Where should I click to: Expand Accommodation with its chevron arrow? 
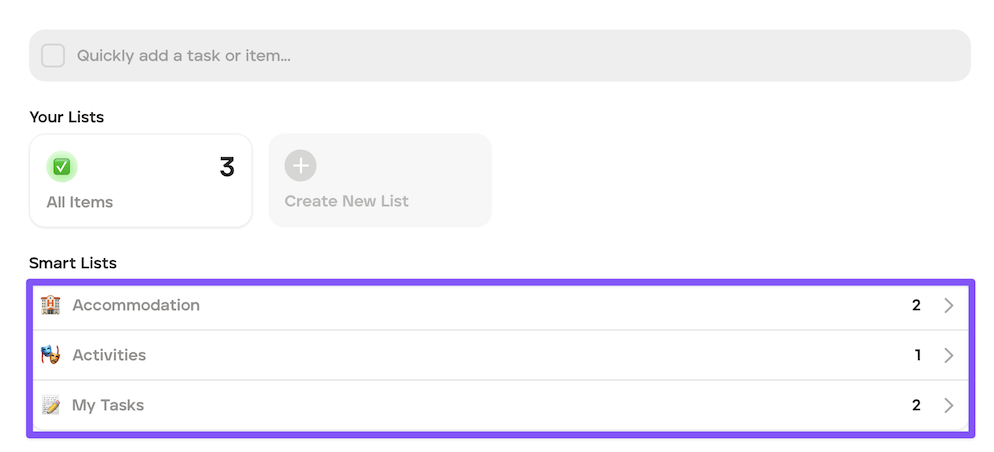click(948, 306)
